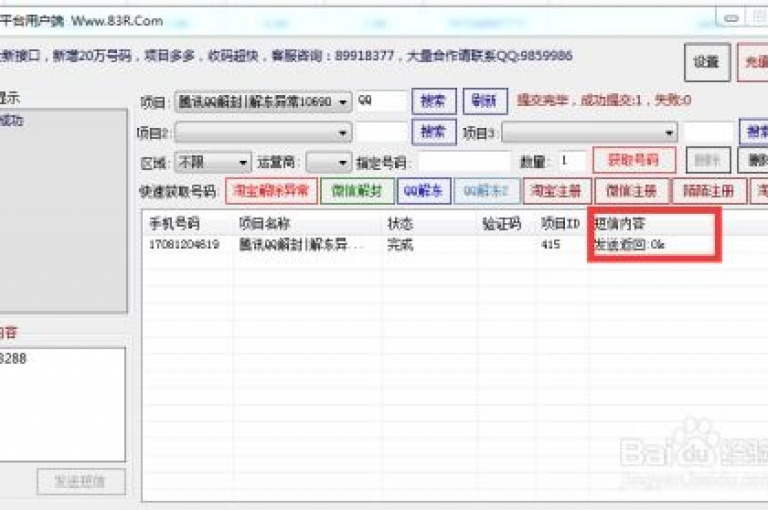768x510 pixels.
Task: Click the blue QQ解冻 quick button
Action: tap(424, 191)
